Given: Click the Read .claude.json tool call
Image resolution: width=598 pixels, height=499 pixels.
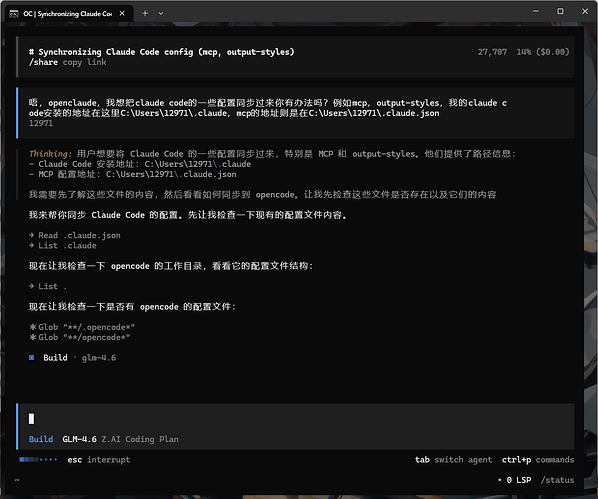Looking at the screenshot, I should (75, 235).
